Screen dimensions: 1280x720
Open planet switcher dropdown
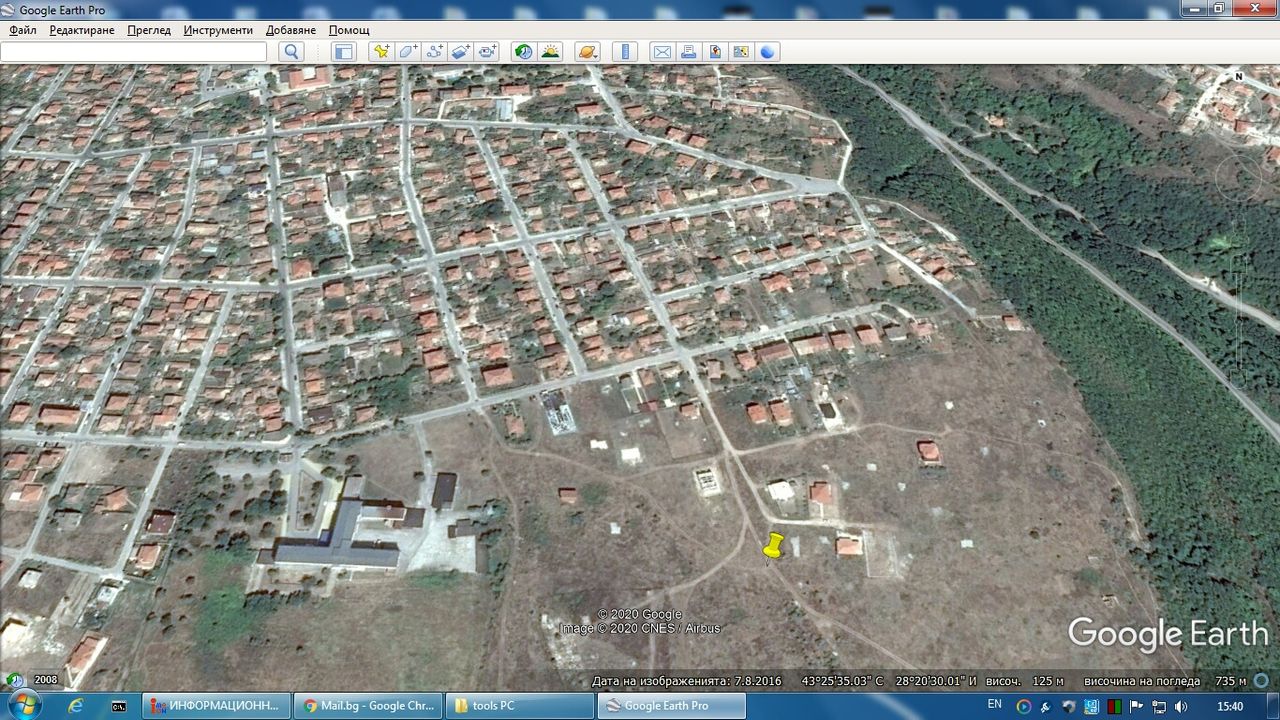(587, 52)
